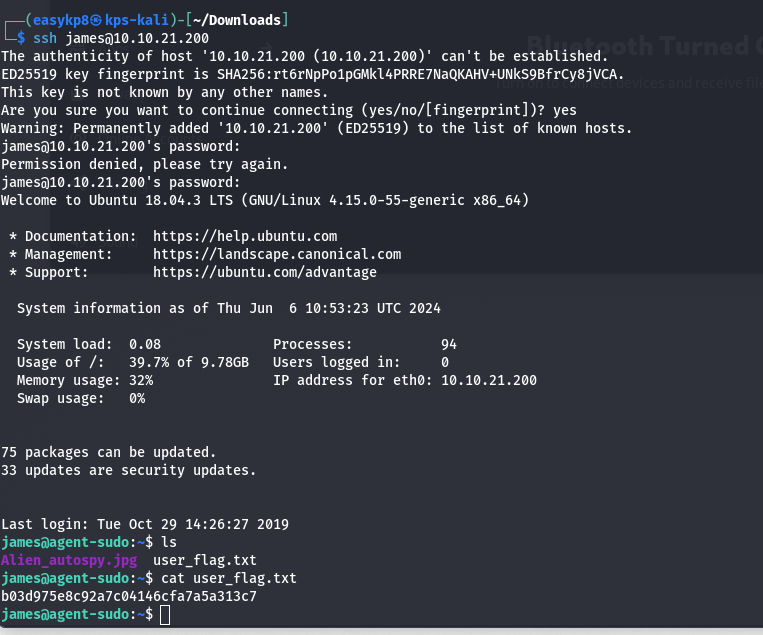Click the ssh james@10.10.21.200 command text
The height and width of the screenshot is (635, 763).
121,38
